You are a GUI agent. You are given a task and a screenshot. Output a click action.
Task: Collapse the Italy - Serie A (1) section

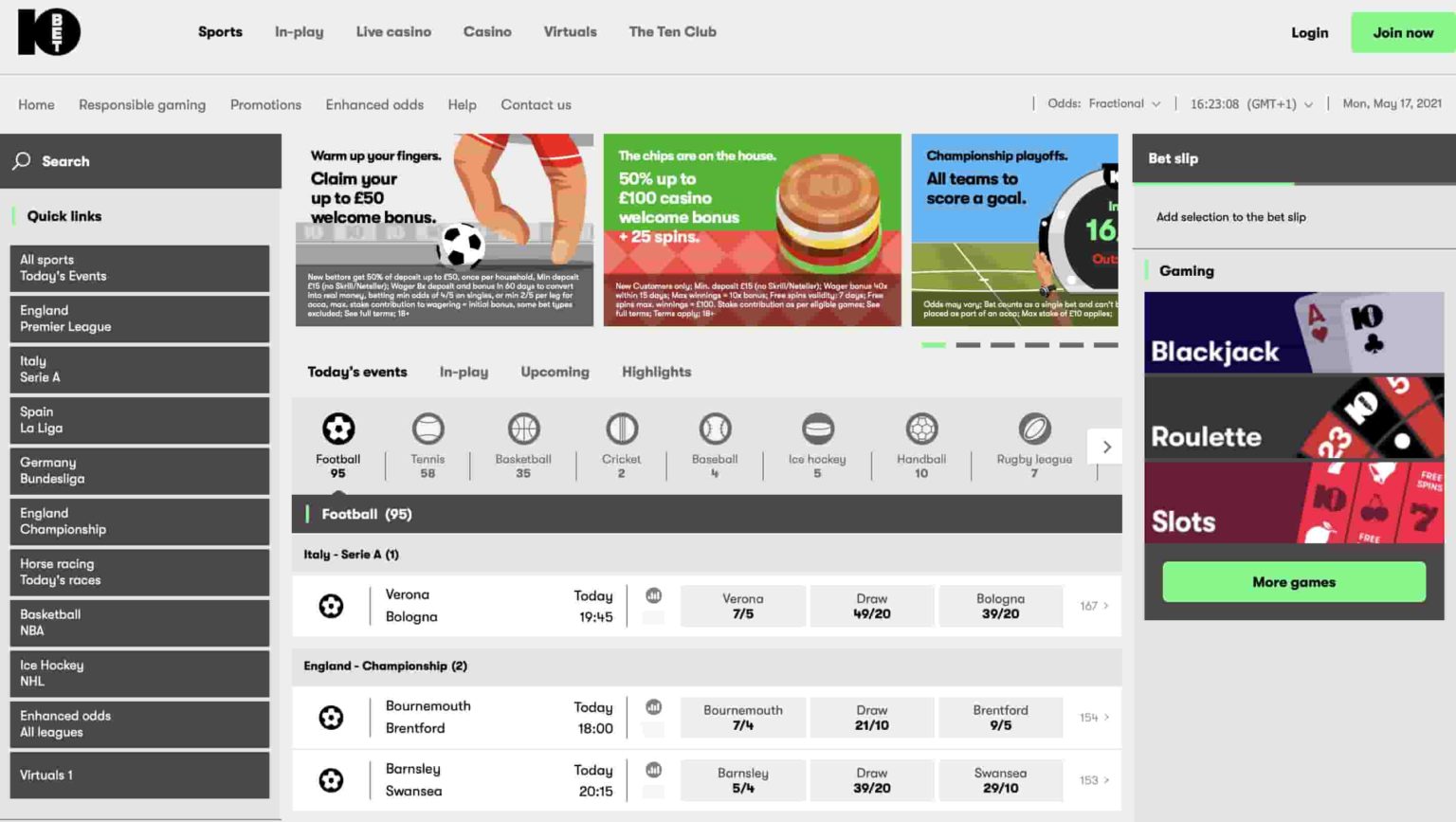tap(706, 555)
